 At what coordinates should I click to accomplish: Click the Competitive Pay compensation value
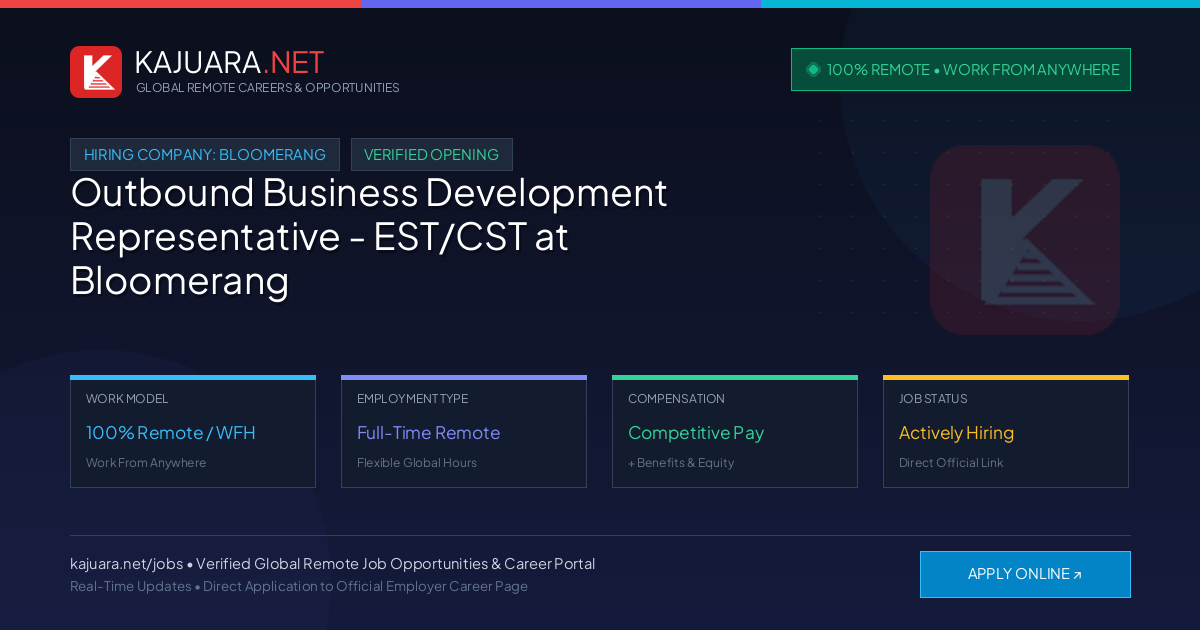point(696,433)
